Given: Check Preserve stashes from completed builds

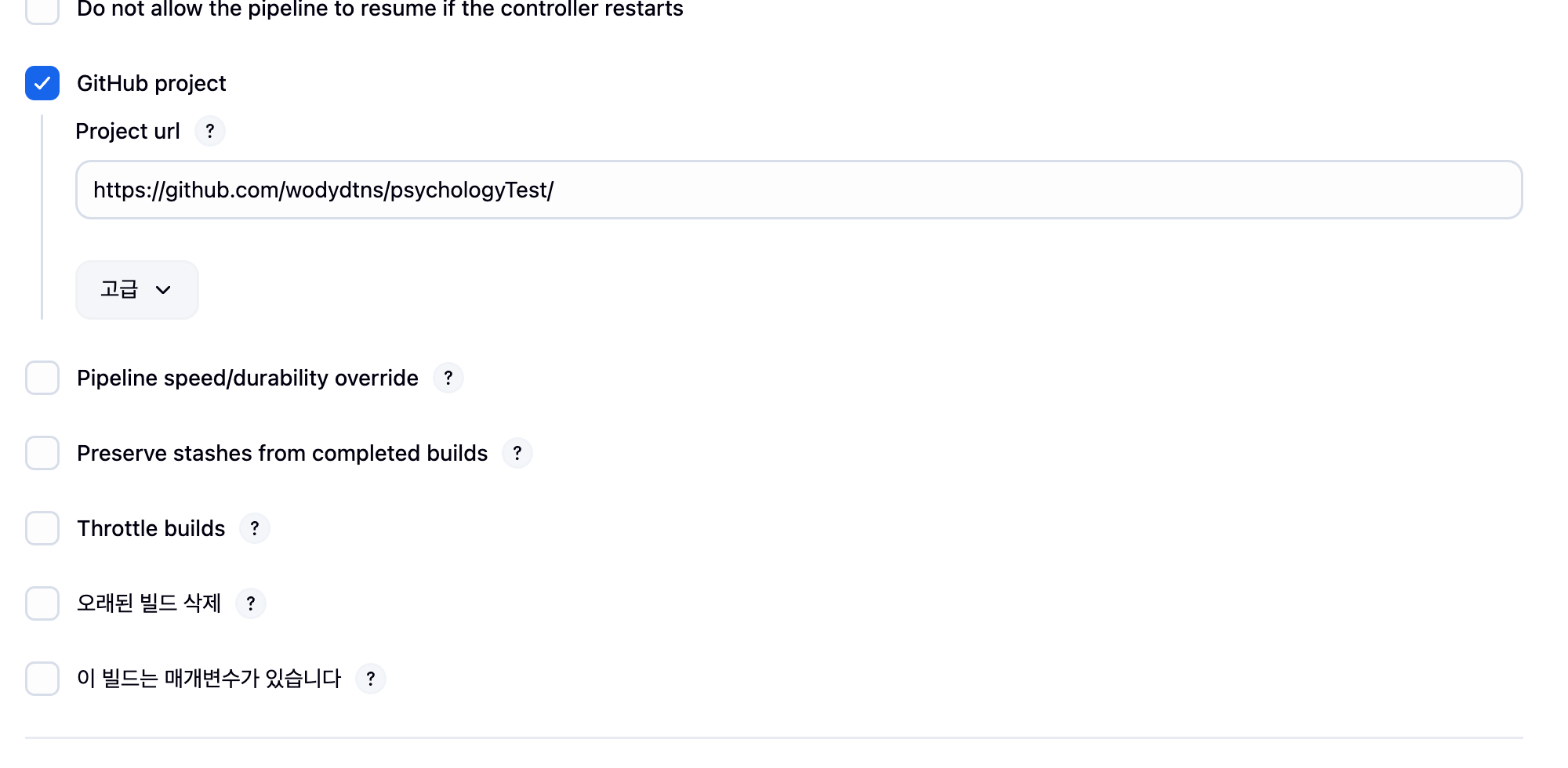Looking at the screenshot, I should (x=42, y=453).
